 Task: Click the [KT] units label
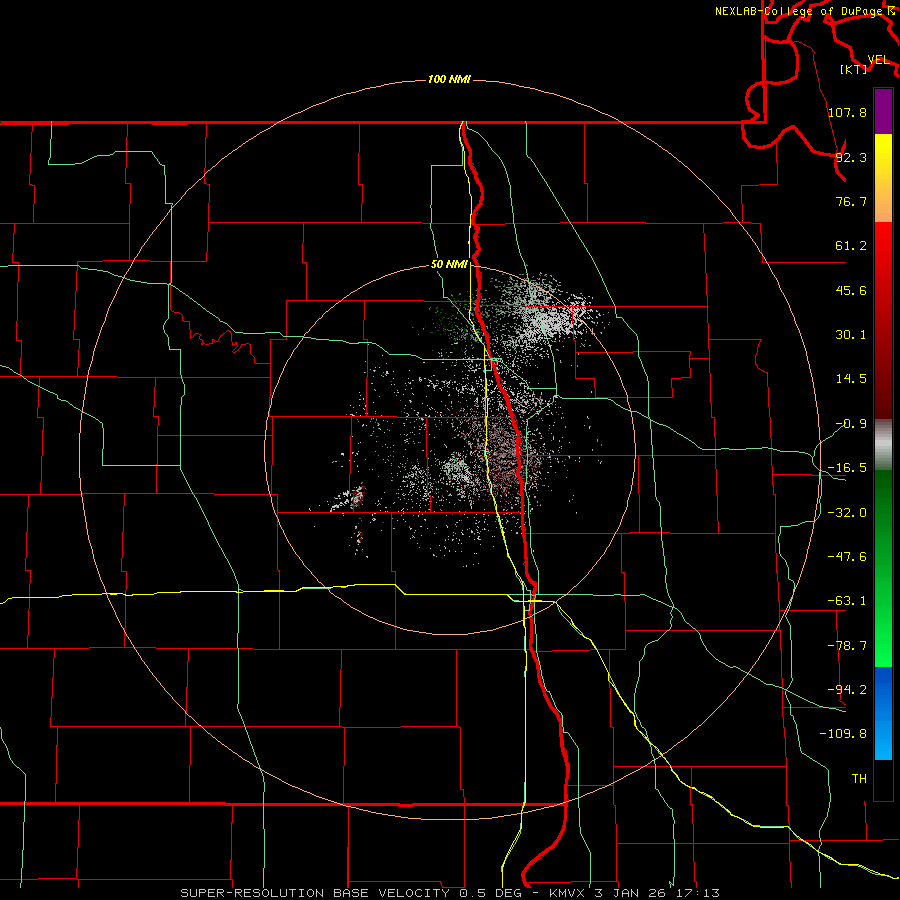pos(854,69)
